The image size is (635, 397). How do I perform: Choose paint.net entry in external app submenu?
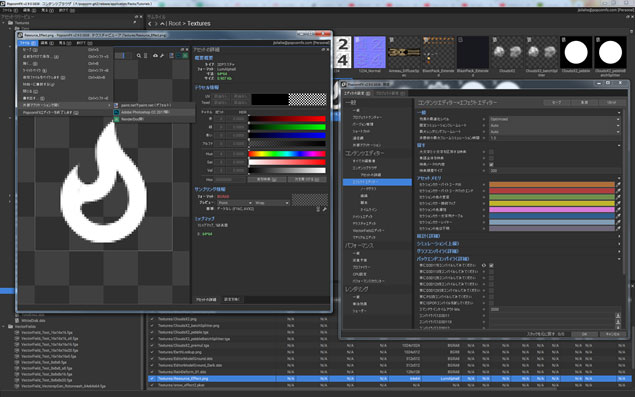[154, 105]
